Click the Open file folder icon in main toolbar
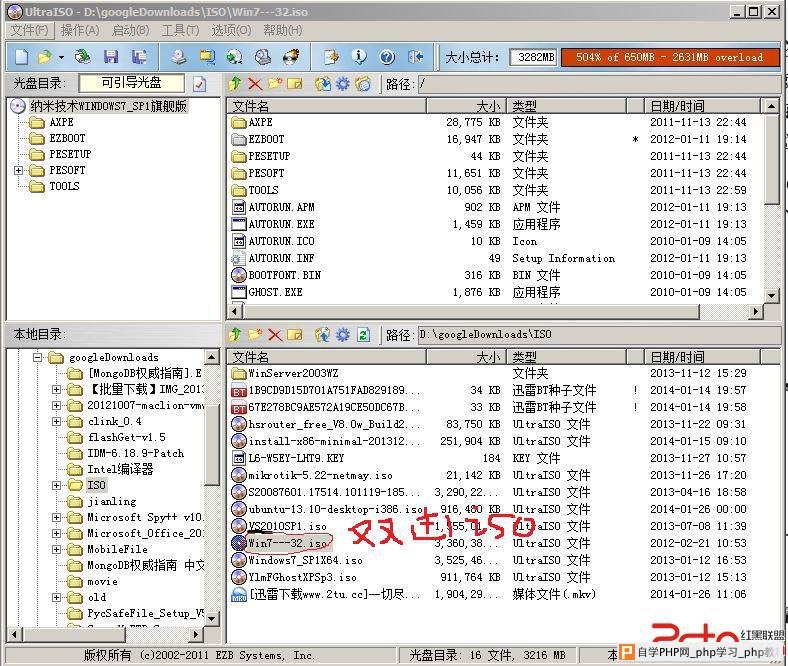 45,57
